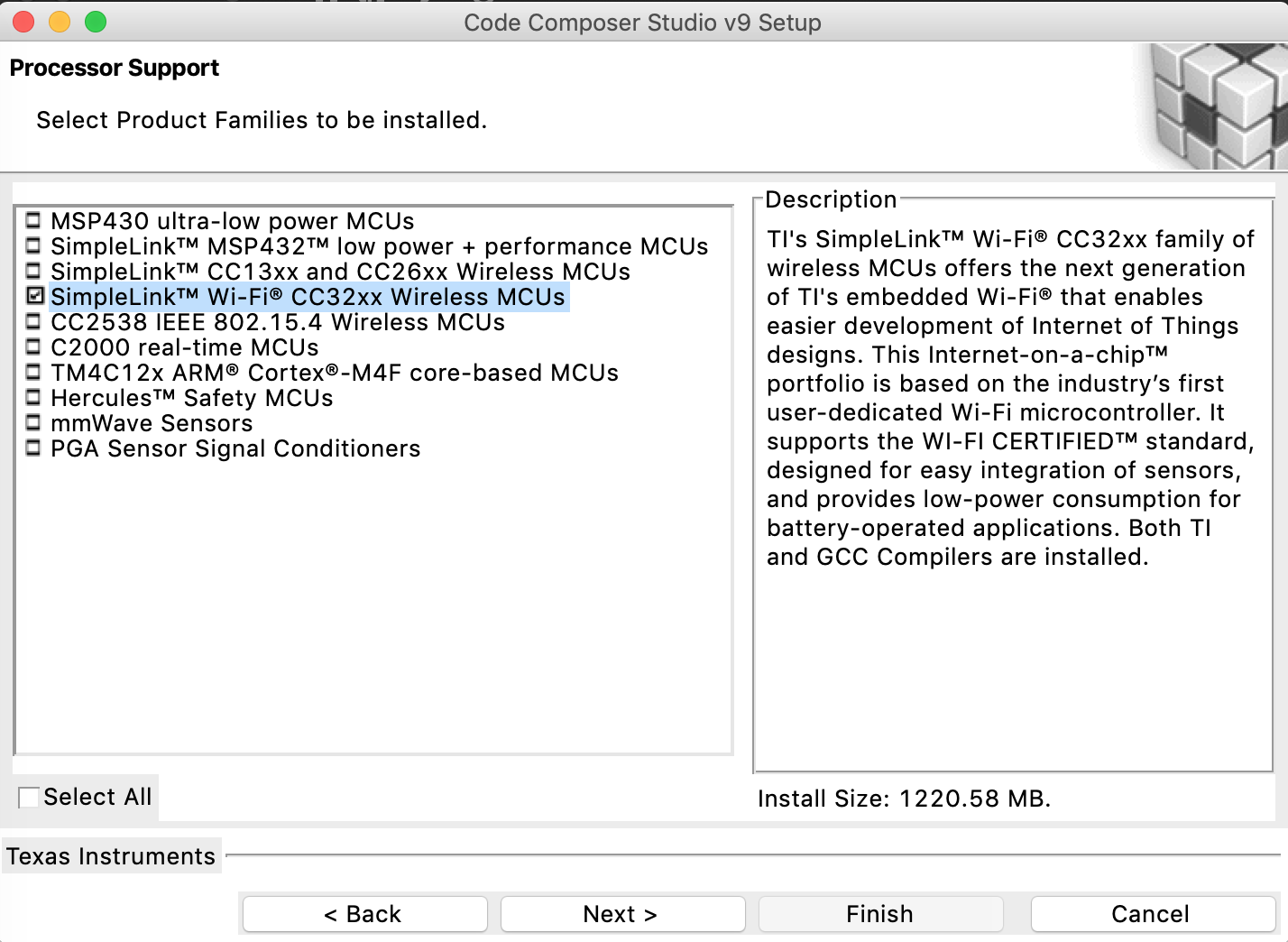Screen dimensions: 1288x942
Task: Enable CC13xx and CC26xx Wireless MCUs checkbox
Action: (x=33, y=271)
